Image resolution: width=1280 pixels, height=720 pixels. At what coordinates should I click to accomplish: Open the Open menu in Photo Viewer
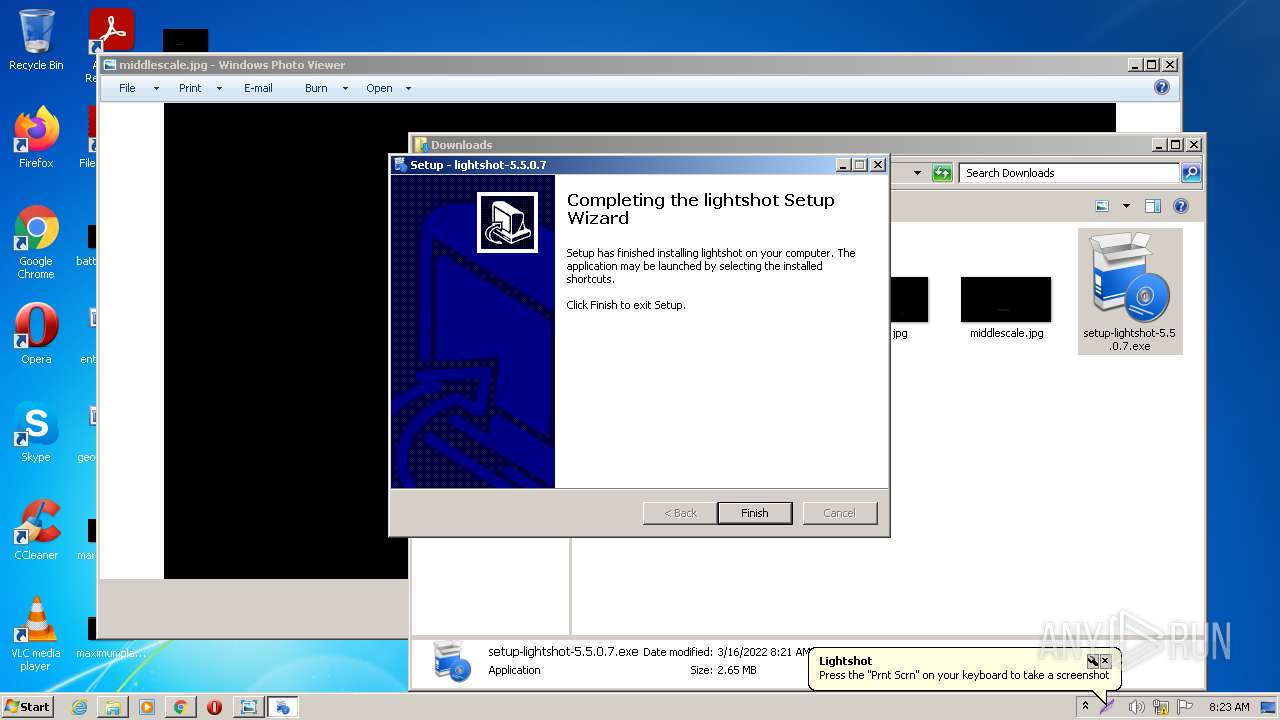379,88
